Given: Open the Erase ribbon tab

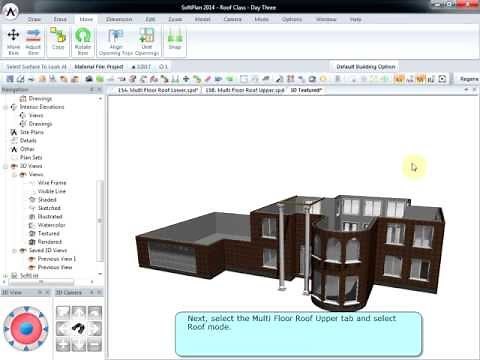Looking at the screenshot, I should tap(60, 19).
